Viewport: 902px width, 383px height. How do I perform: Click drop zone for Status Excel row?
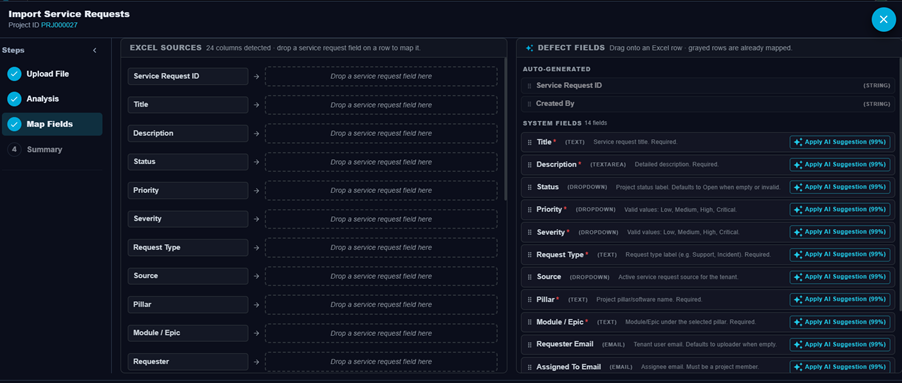pyautogui.click(x=381, y=162)
